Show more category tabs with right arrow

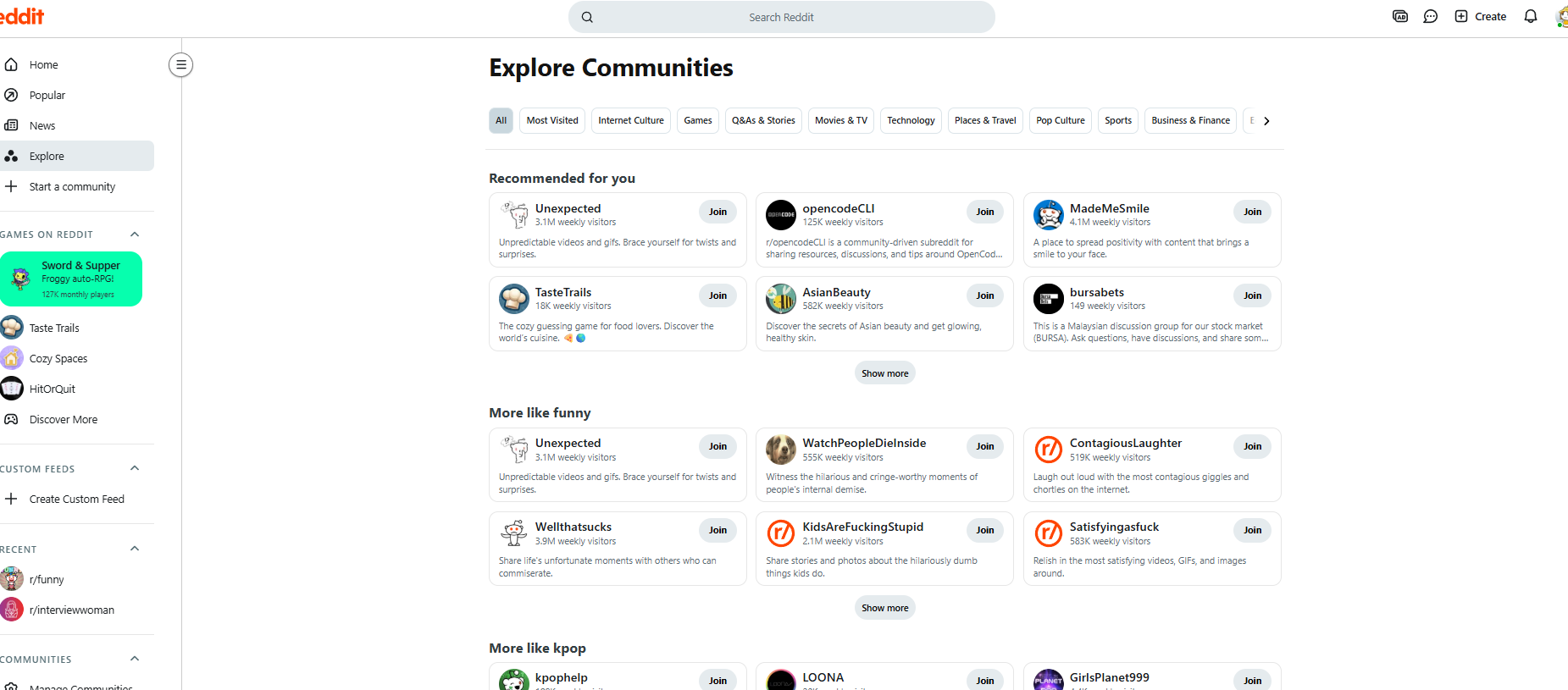(x=1266, y=121)
